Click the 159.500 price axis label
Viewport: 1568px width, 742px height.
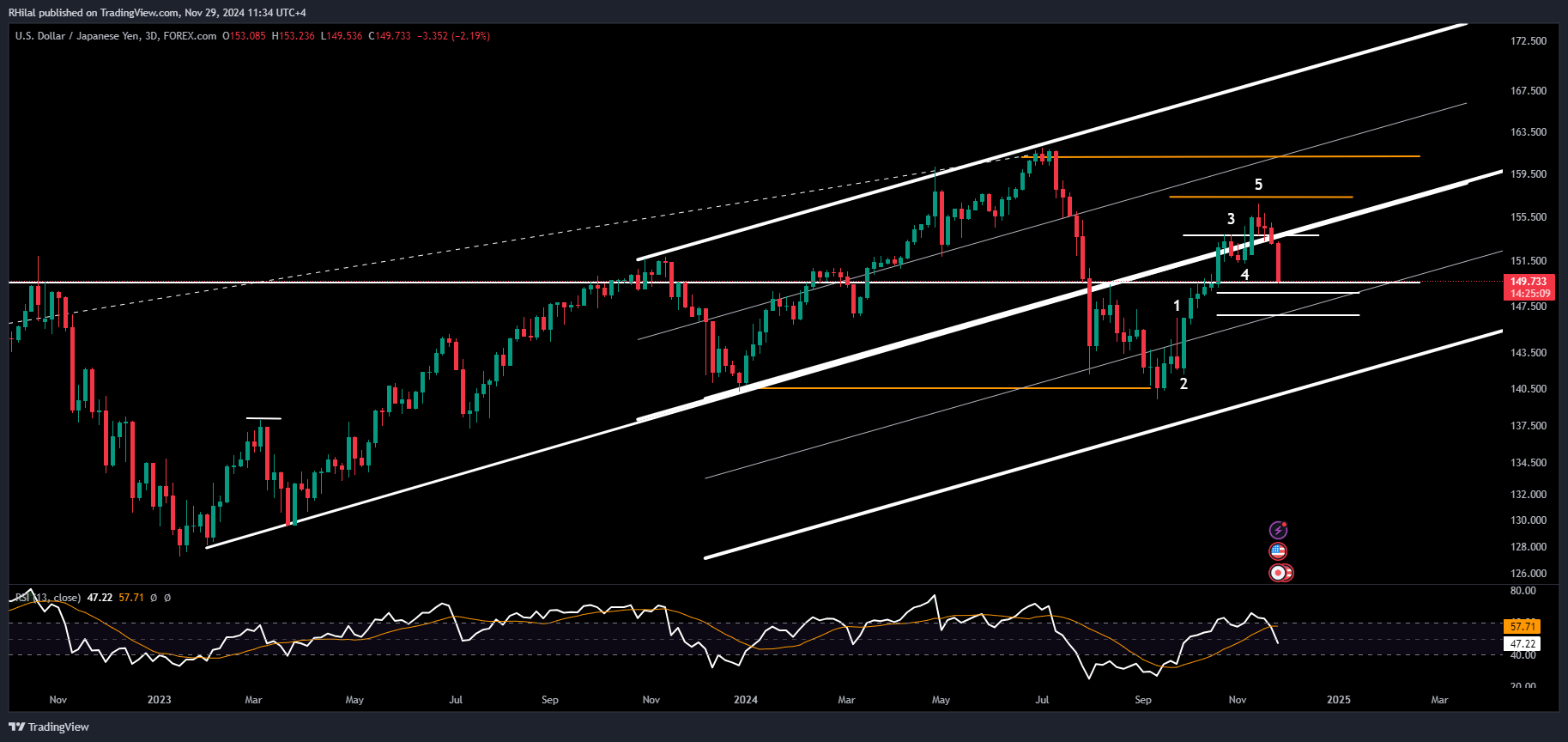point(1529,174)
